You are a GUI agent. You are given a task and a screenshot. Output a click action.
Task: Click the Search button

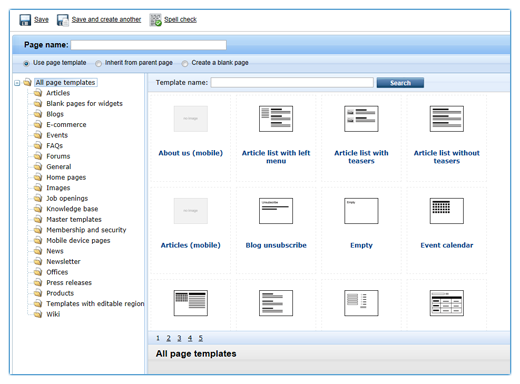pos(400,83)
